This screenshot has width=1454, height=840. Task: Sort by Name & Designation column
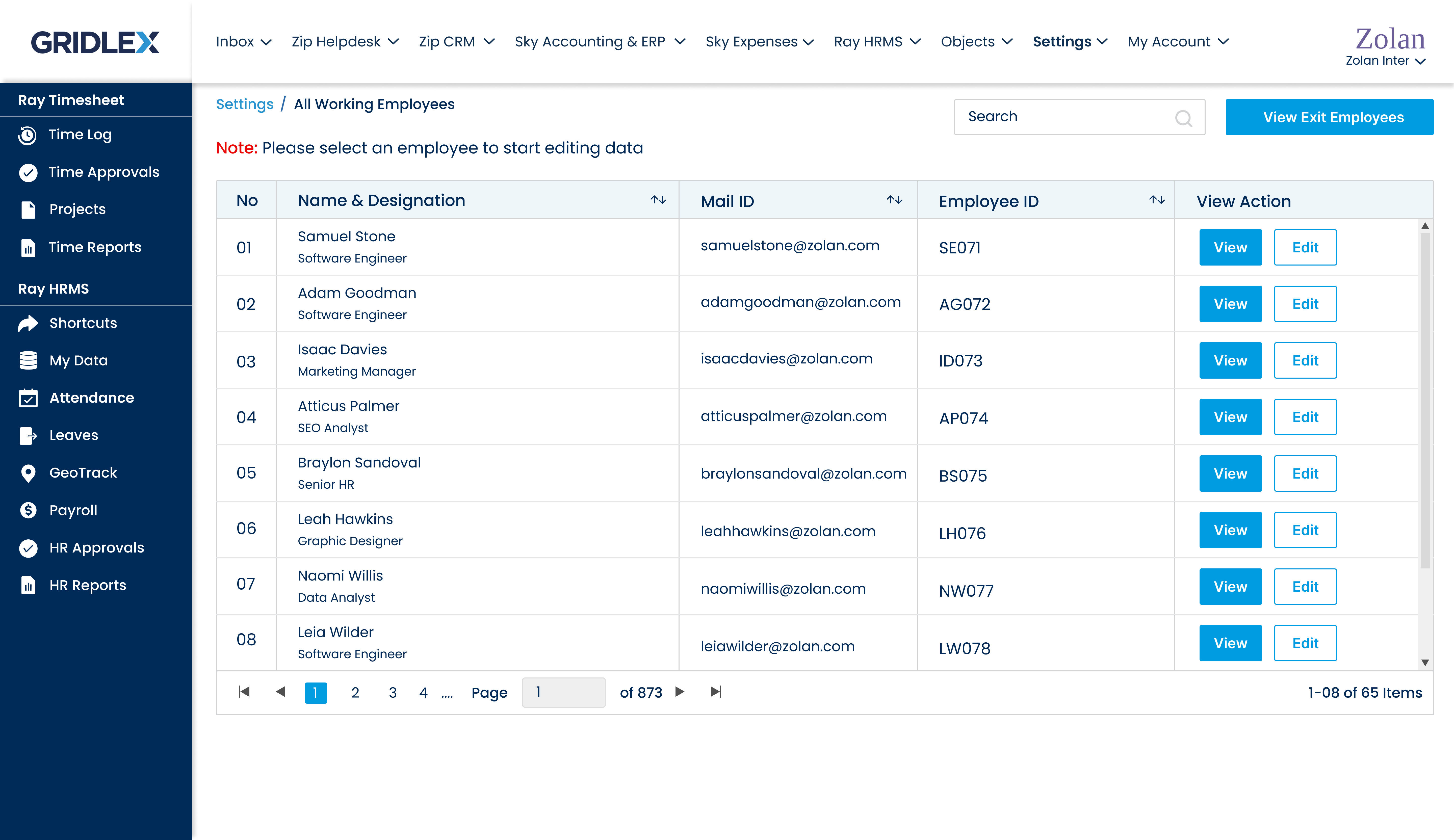[658, 200]
